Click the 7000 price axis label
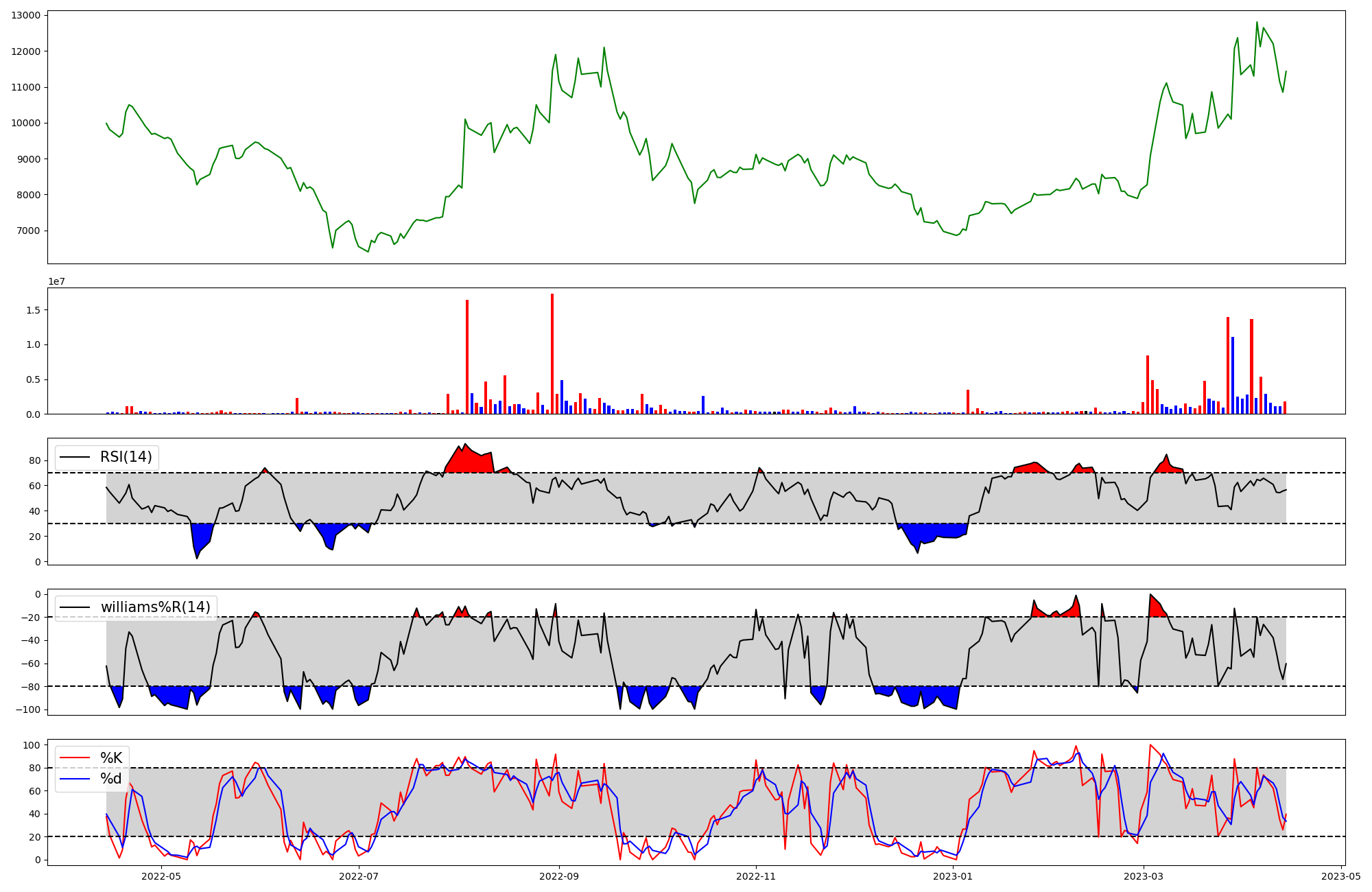This screenshot has height=892, width=1372. [x=28, y=231]
